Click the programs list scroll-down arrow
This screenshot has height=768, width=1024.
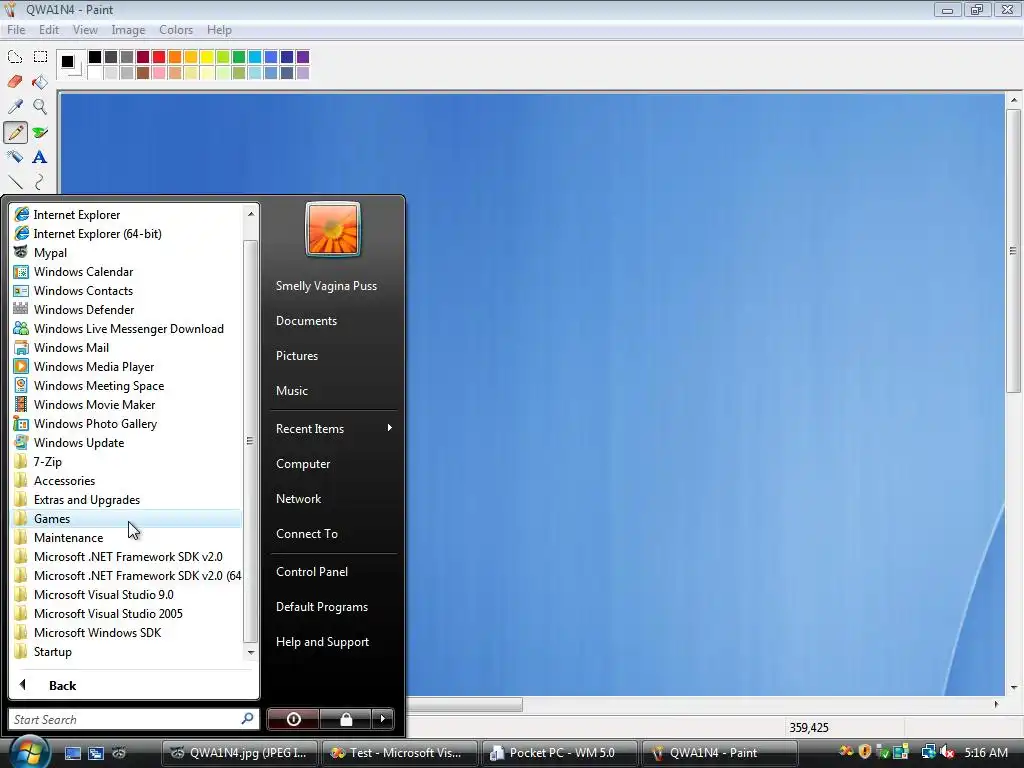[251, 652]
